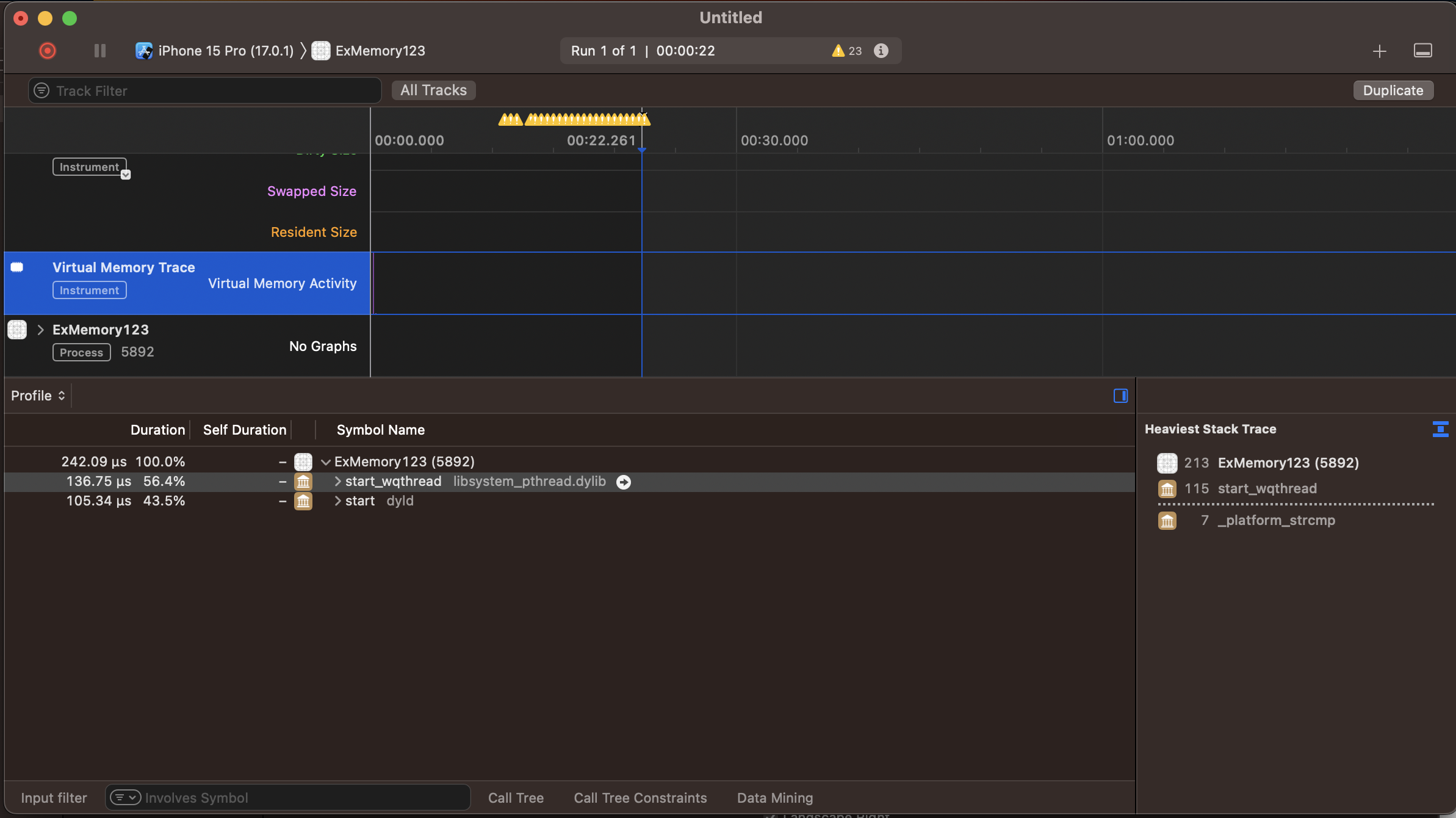This screenshot has width=1456, height=818.
Task: Open Call Tree options
Action: [516, 798]
